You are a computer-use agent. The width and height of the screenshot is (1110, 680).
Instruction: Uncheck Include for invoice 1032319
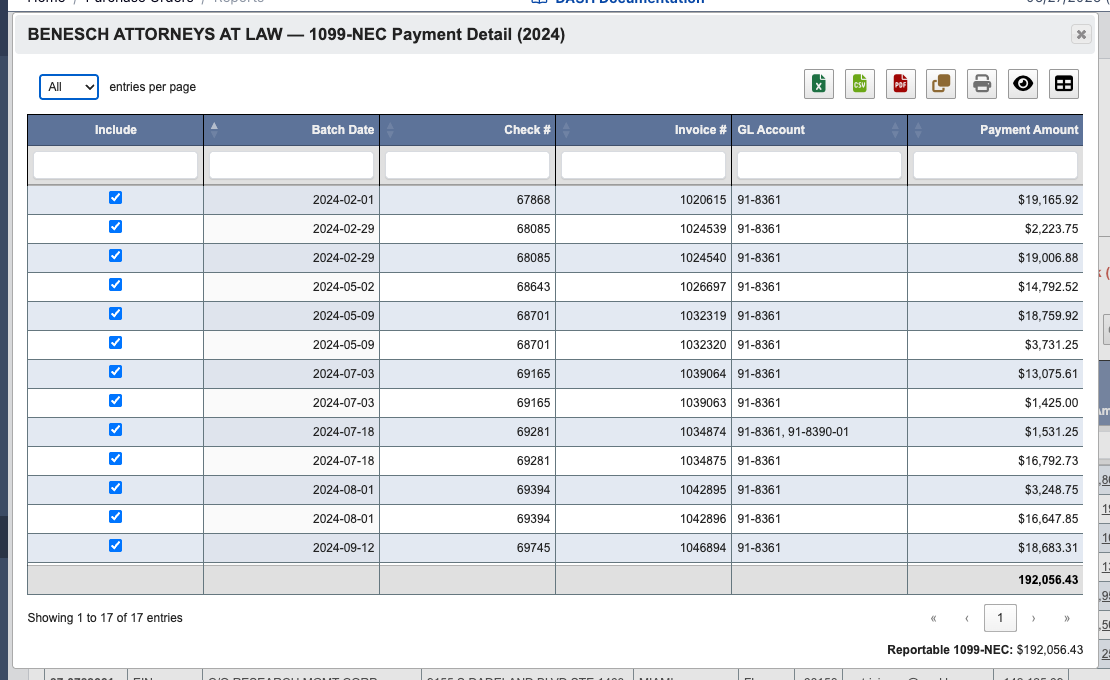pyautogui.click(x=115, y=313)
